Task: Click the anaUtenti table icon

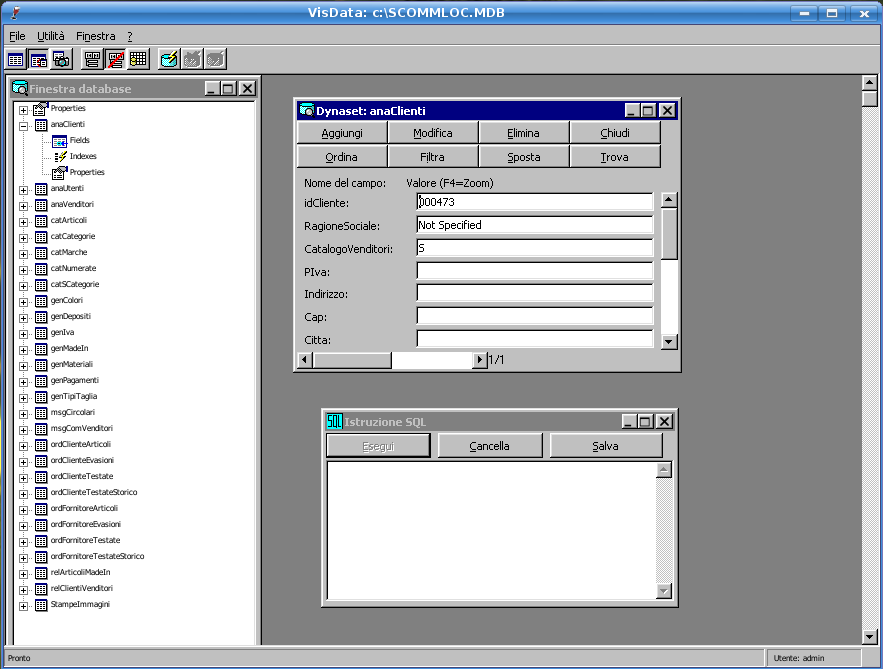Action: click(41, 189)
